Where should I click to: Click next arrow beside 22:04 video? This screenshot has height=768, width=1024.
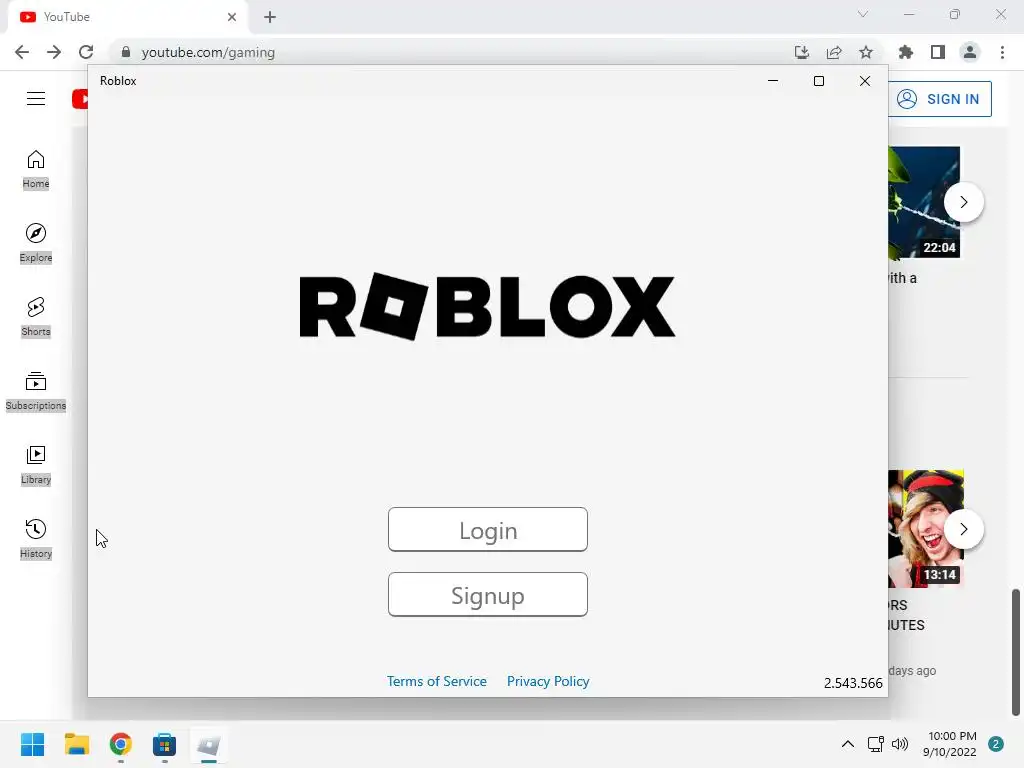point(964,202)
